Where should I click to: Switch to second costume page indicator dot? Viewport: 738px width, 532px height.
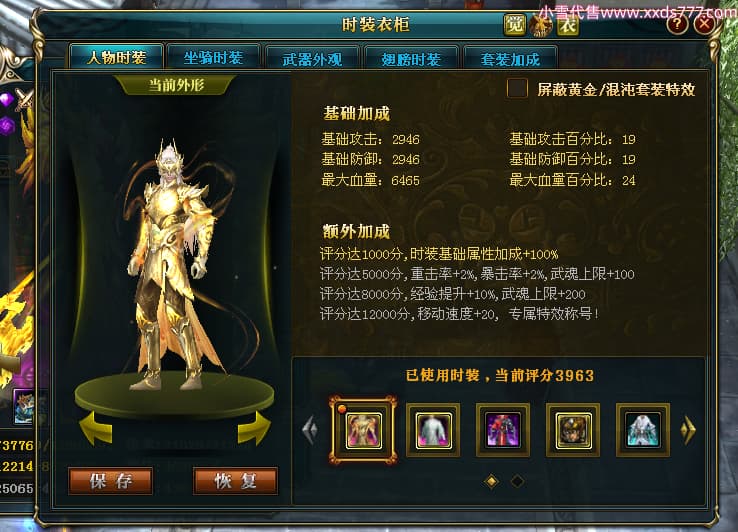(x=517, y=481)
